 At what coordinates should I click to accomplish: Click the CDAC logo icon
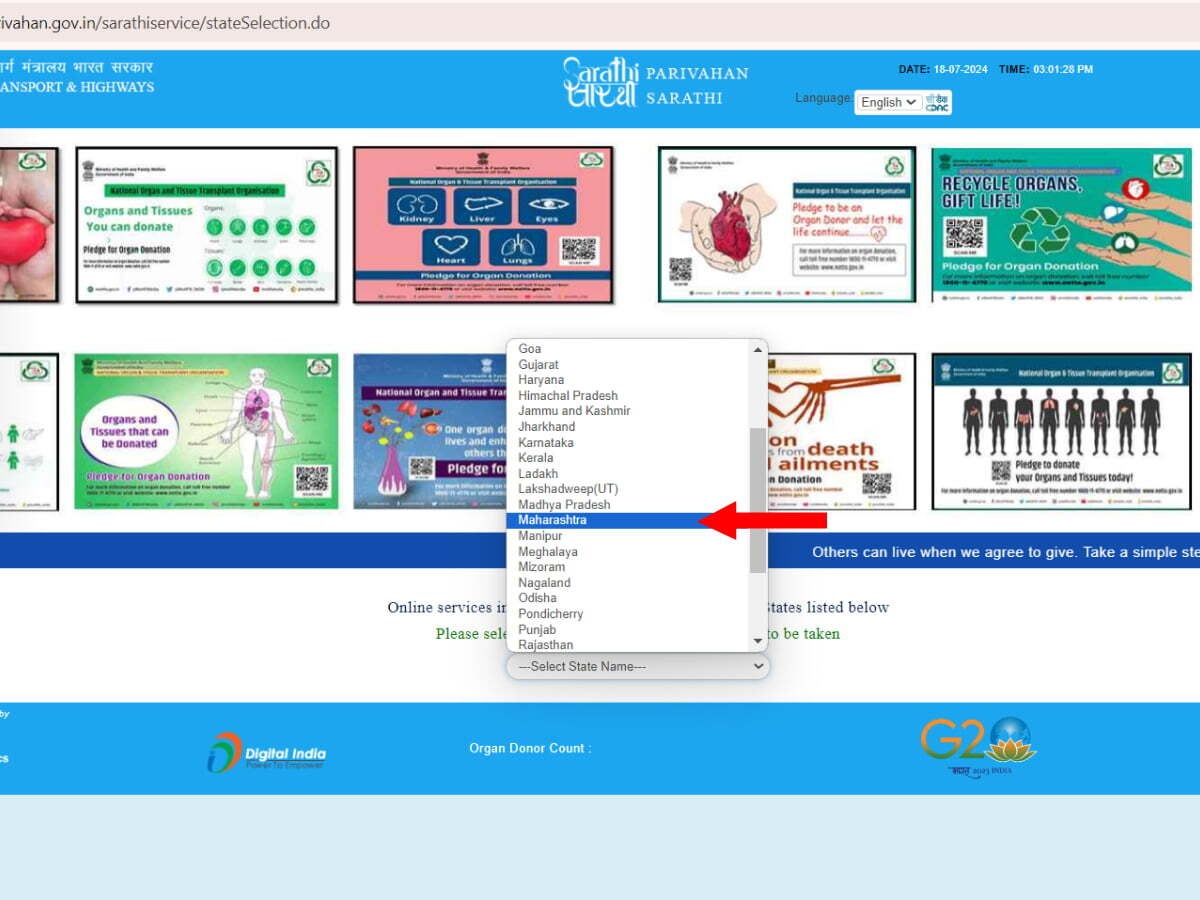937,102
